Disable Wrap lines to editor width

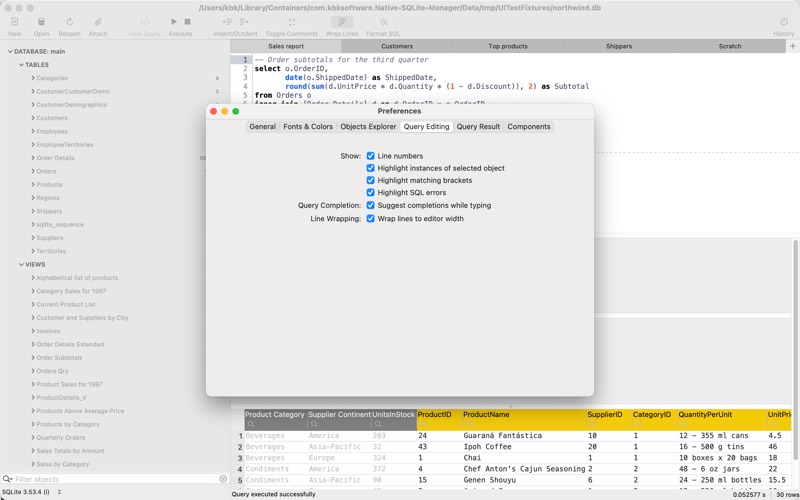click(370, 218)
